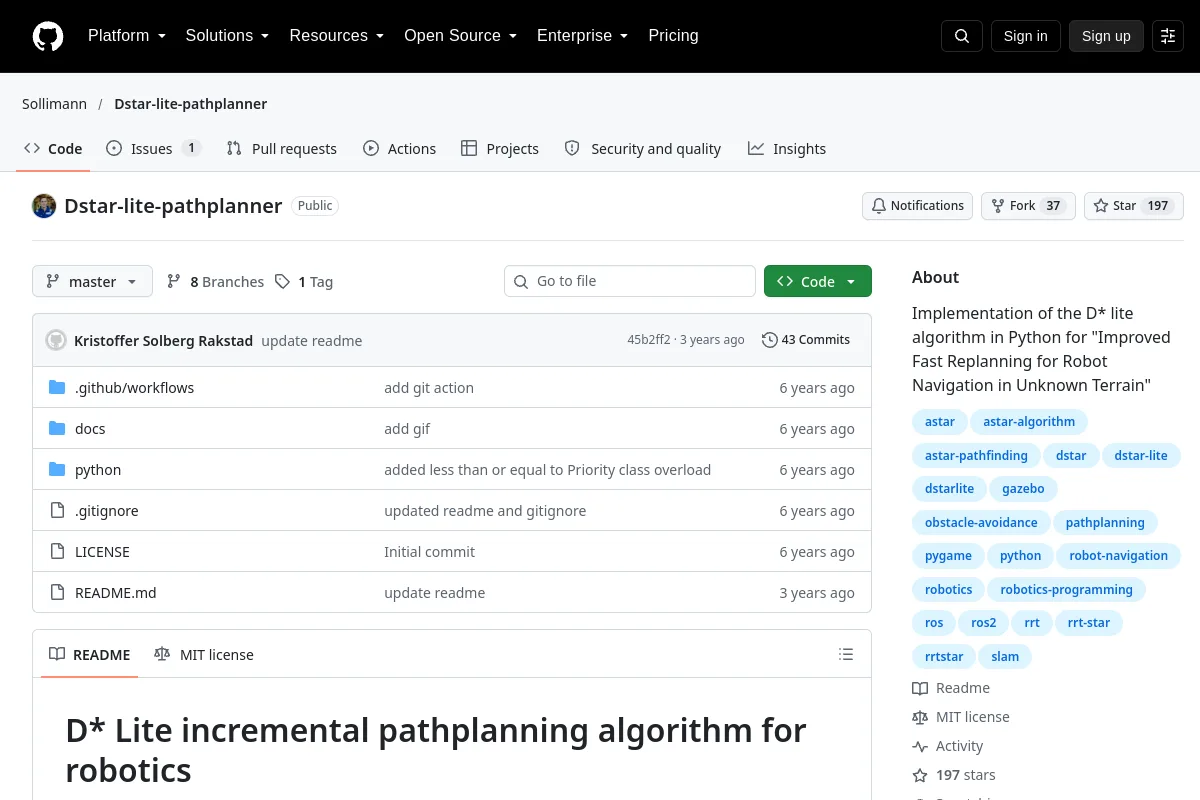The image size is (1200, 800).
Task: Open the .github/workflows folder
Action: [135, 388]
